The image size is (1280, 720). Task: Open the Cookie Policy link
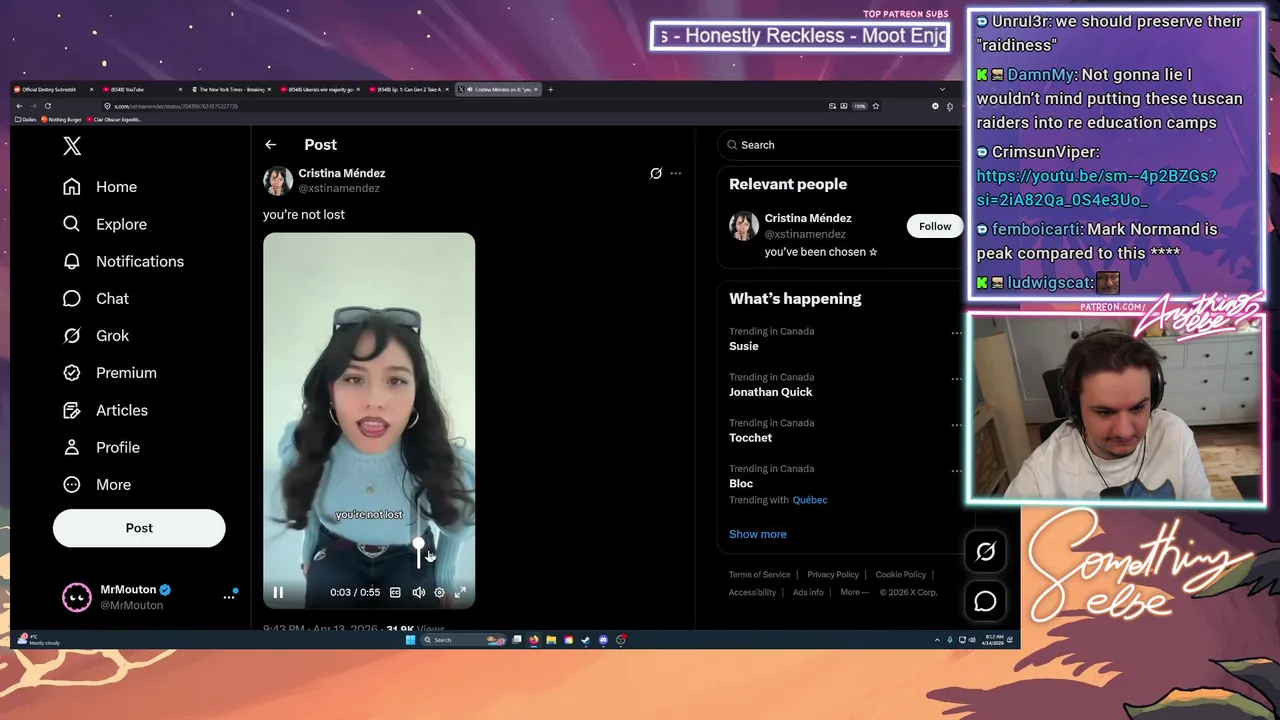click(x=901, y=575)
